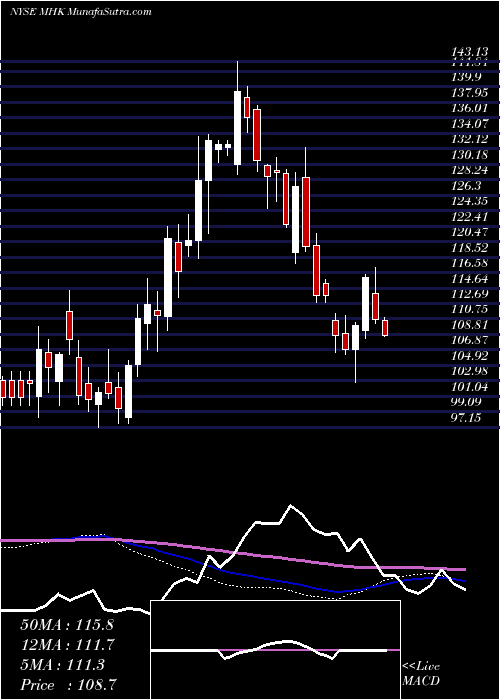Click the 102.98 price axis label

click(471, 371)
